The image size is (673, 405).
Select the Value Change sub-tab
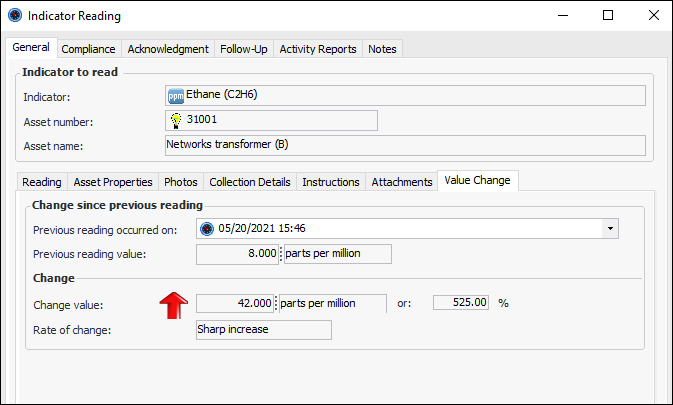tap(477, 180)
